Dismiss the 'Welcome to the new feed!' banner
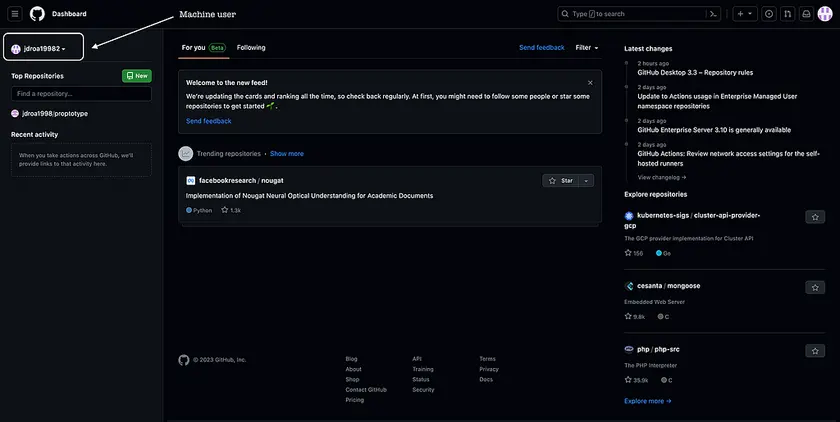 [590, 83]
